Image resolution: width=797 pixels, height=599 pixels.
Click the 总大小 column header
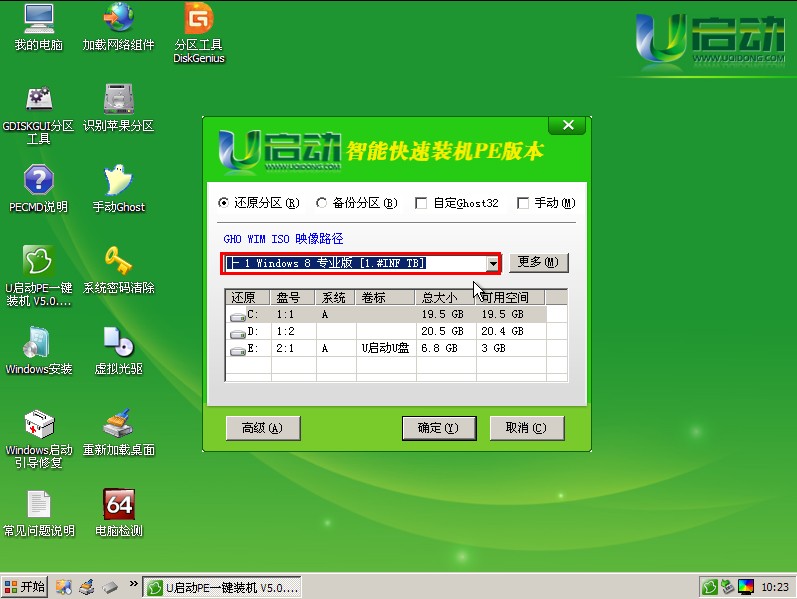pos(445,297)
